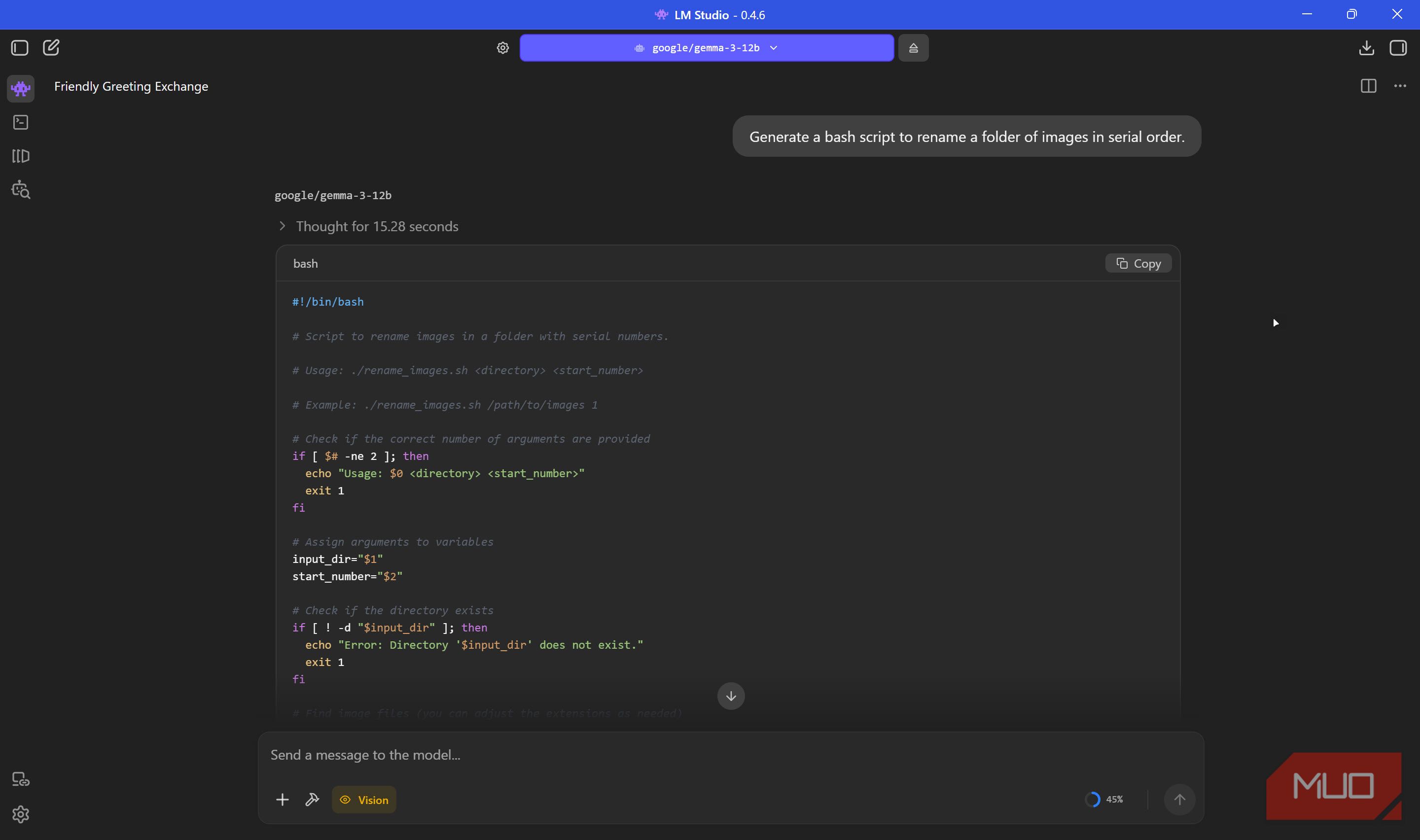Viewport: 1420px width, 840px height.
Task: Open the google/gemma-3-12b model selector dropdown
Action: 707,48
